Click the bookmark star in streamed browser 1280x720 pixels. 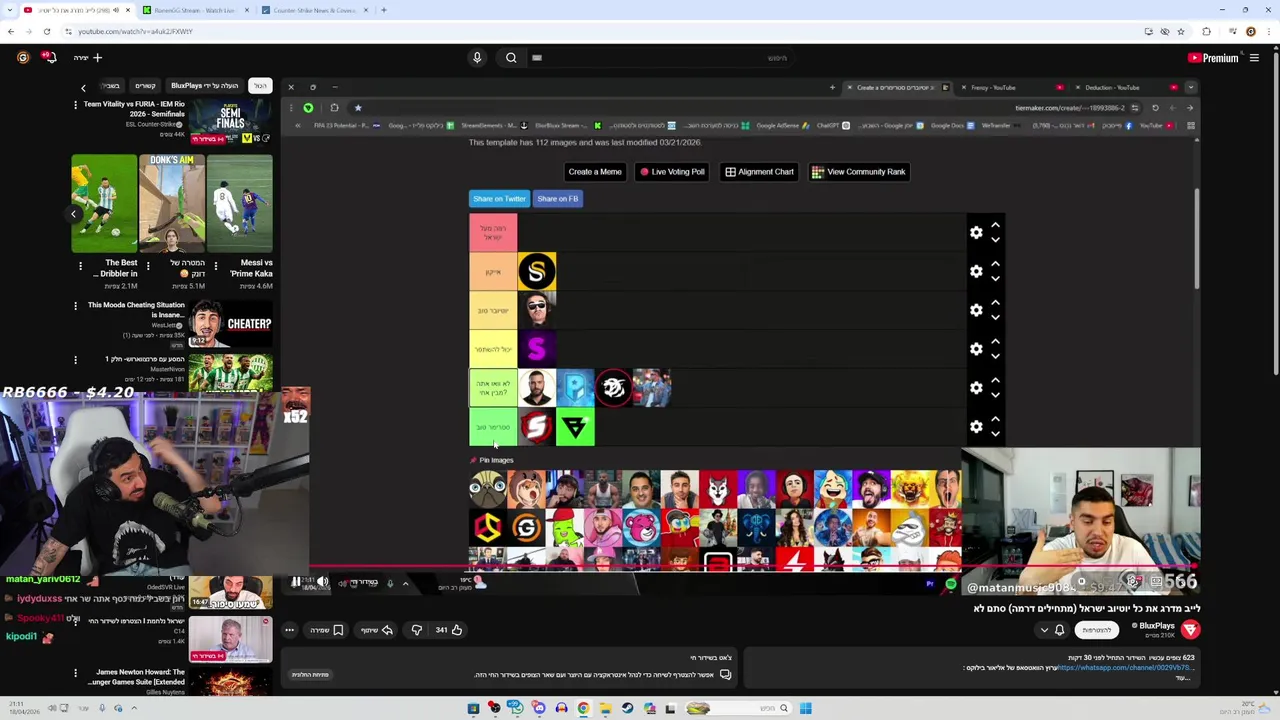tap(358, 108)
